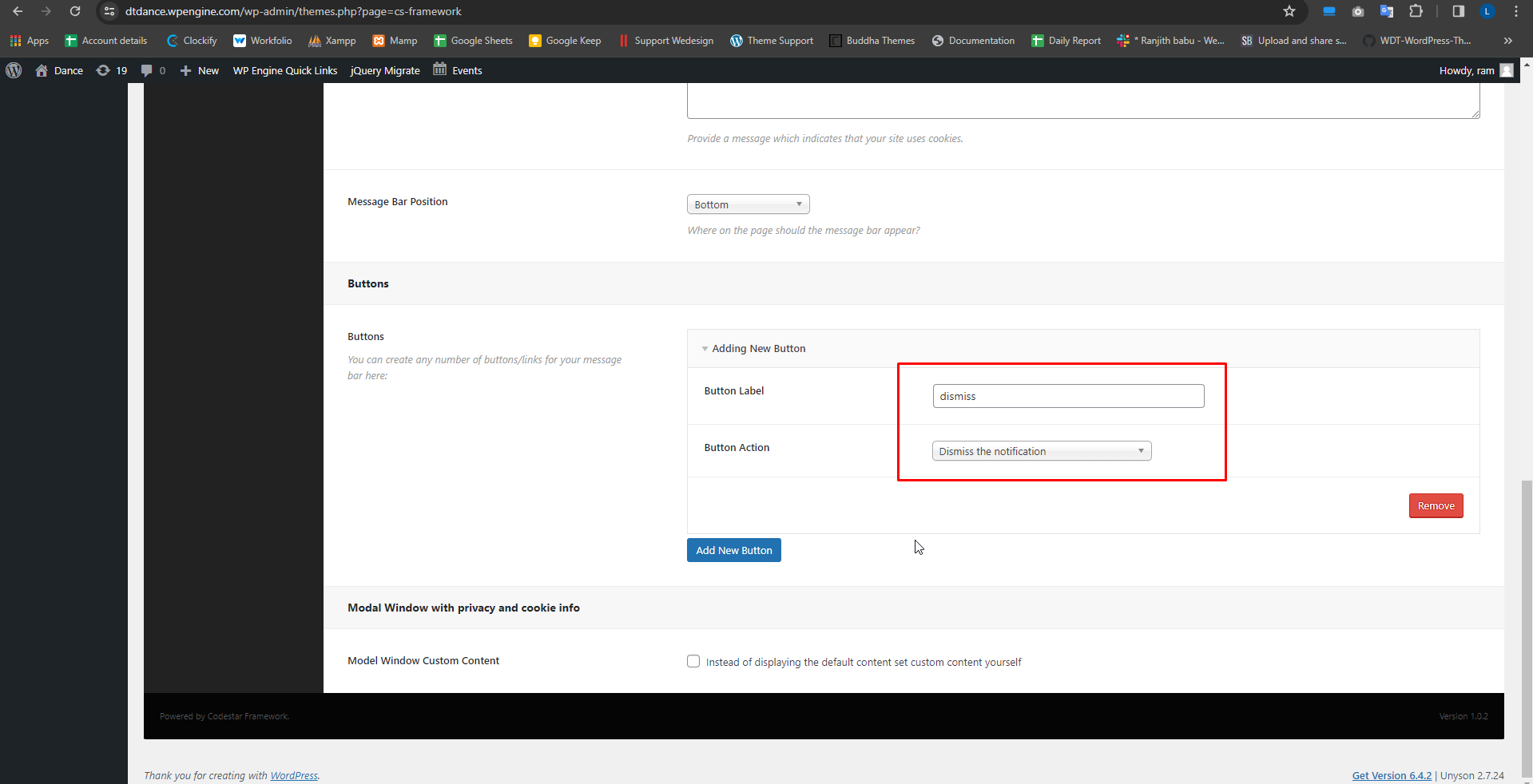Open WP Engine Quick Links menu
Image resolution: width=1533 pixels, height=784 pixels.
(285, 70)
